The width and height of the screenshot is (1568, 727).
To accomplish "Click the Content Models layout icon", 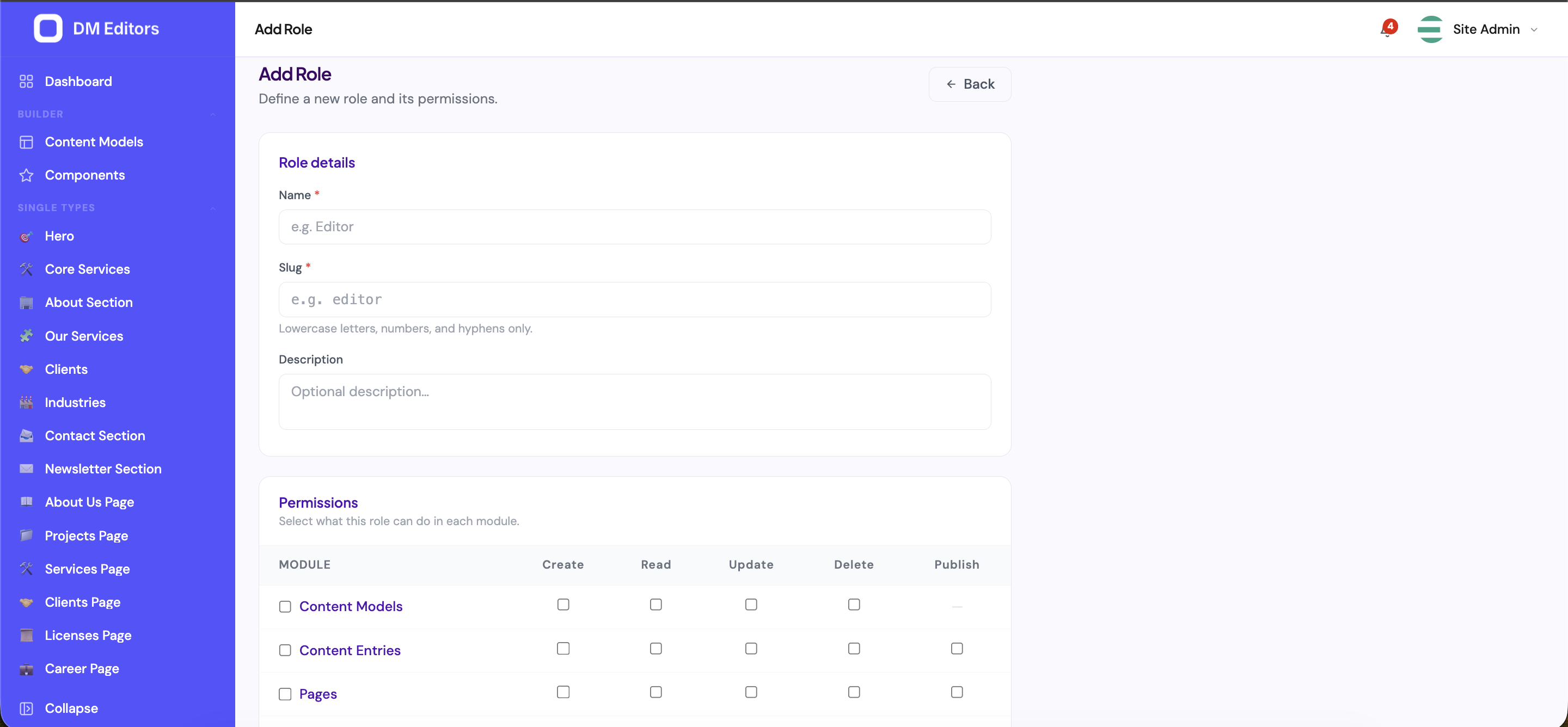I will click(26, 141).
